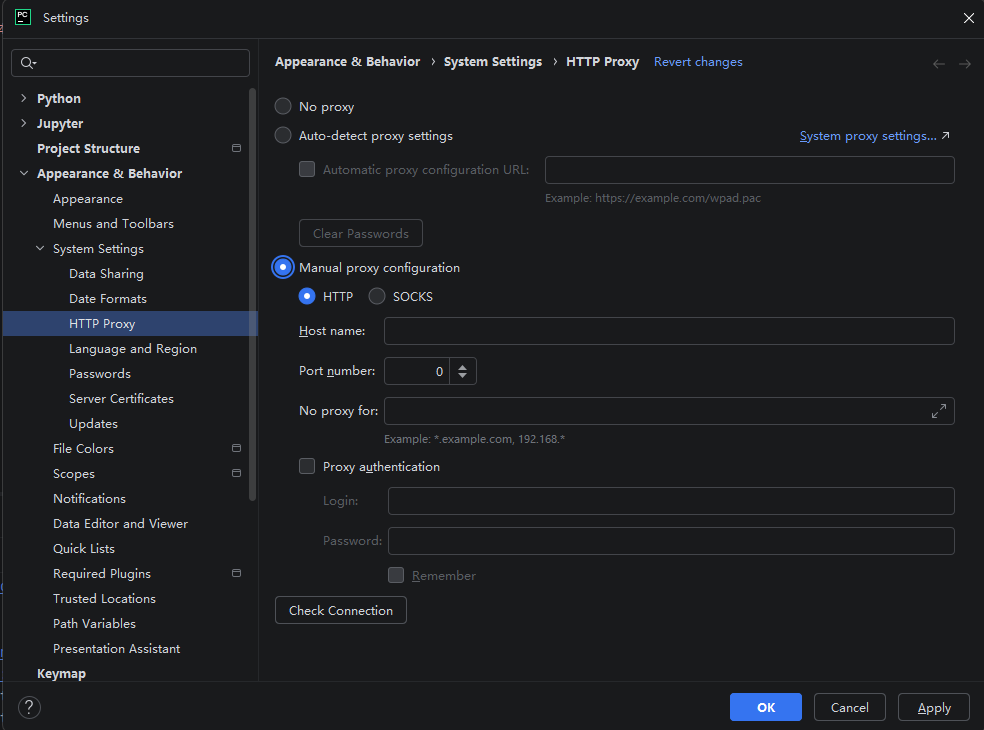
Task: Open Presentation Assistant settings
Action: click(x=117, y=648)
